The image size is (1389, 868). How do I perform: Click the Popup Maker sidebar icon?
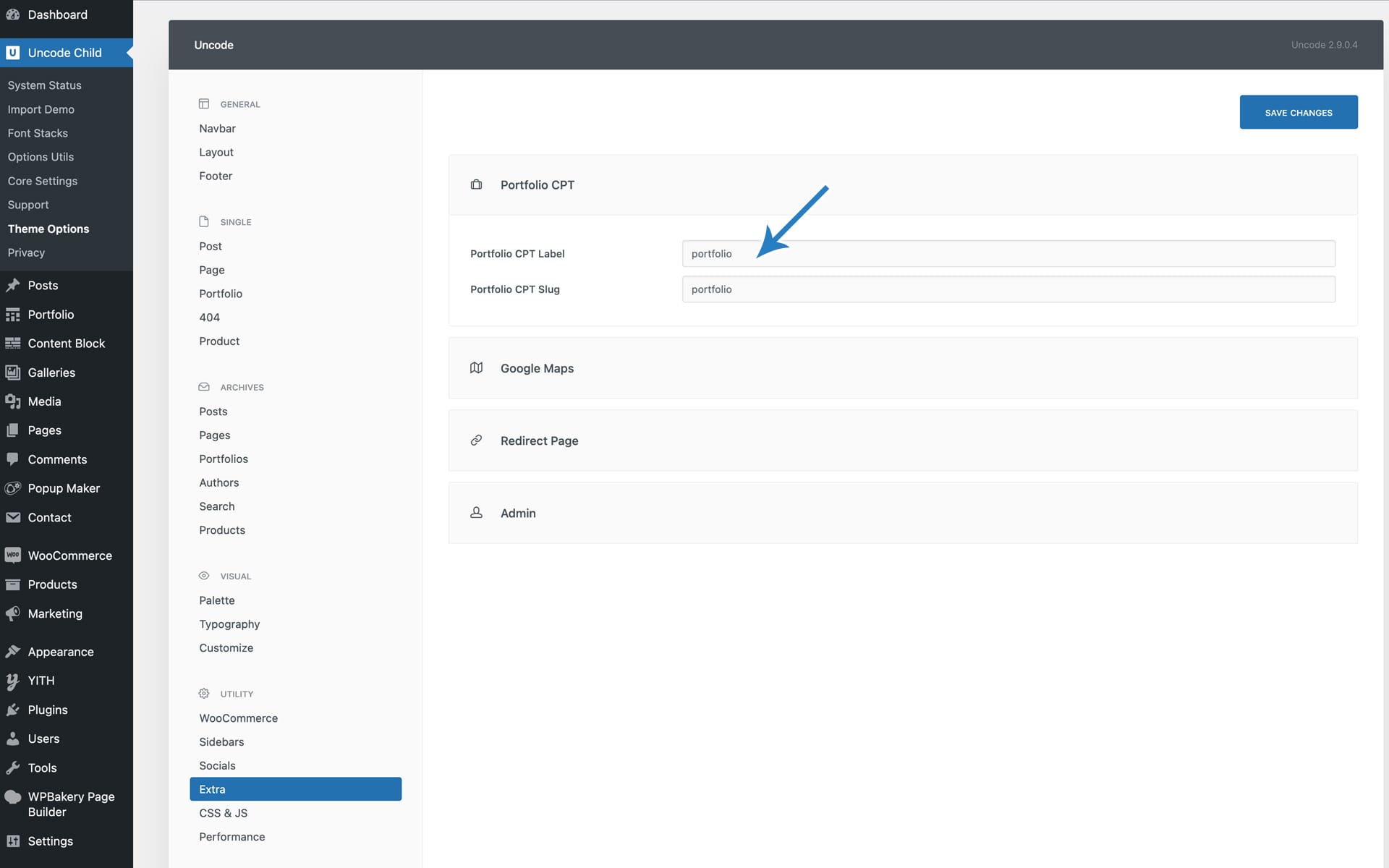pyautogui.click(x=12, y=488)
